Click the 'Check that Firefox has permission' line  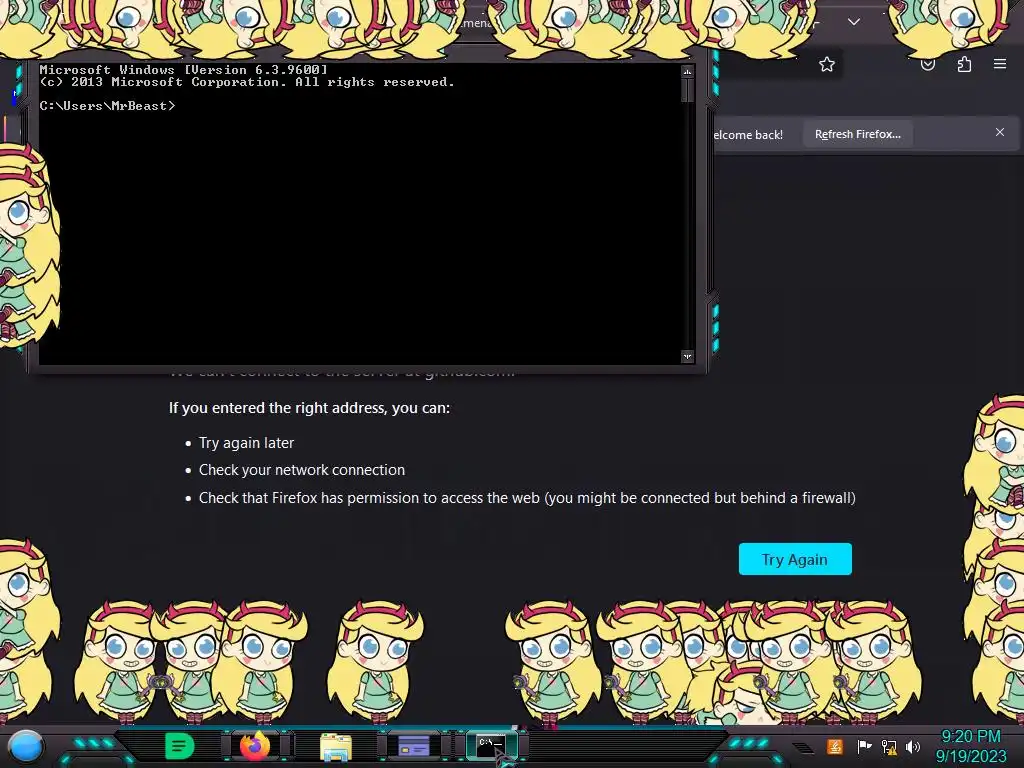(x=527, y=498)
